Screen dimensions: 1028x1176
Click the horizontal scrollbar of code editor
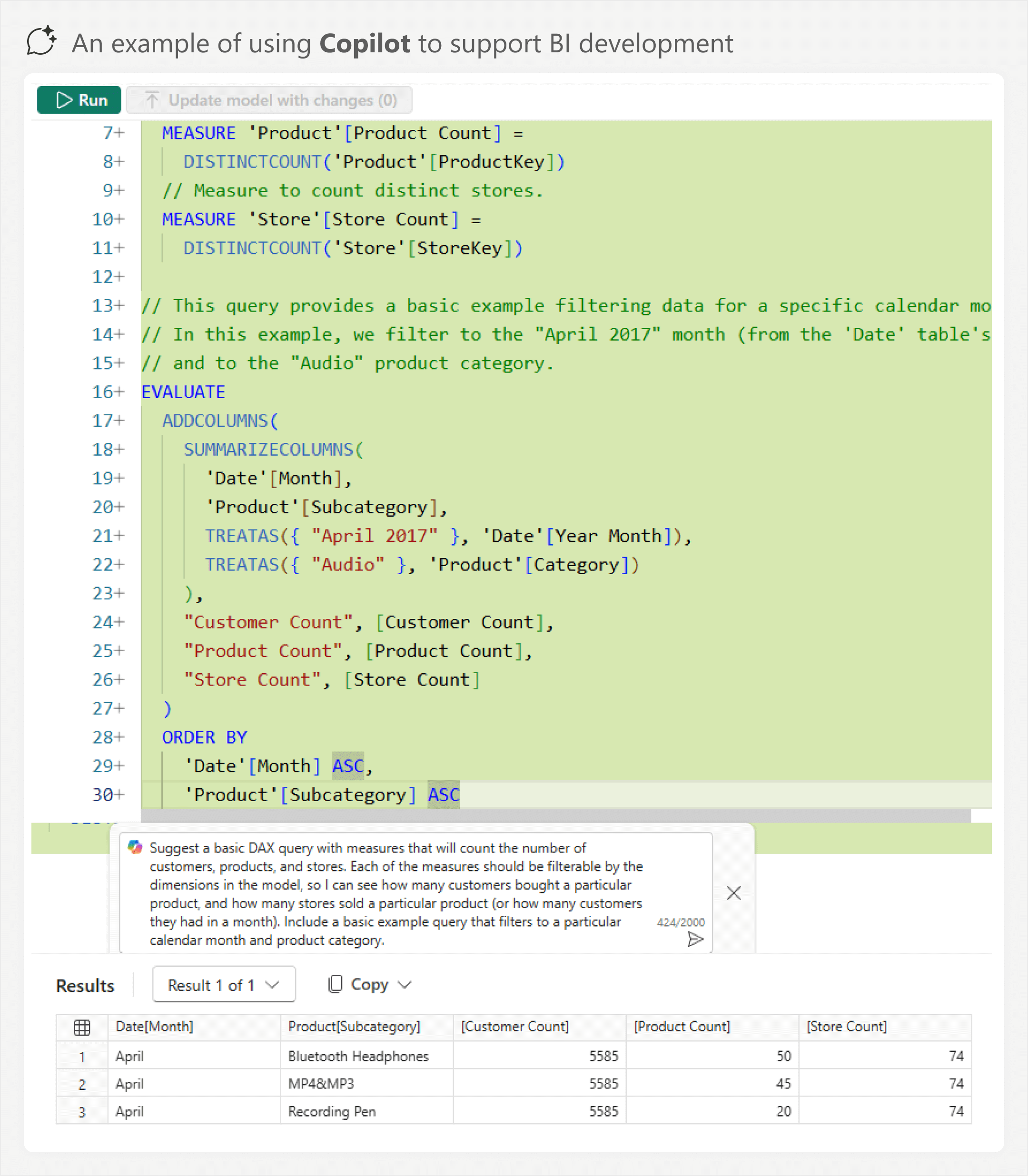tap(556, 815)
